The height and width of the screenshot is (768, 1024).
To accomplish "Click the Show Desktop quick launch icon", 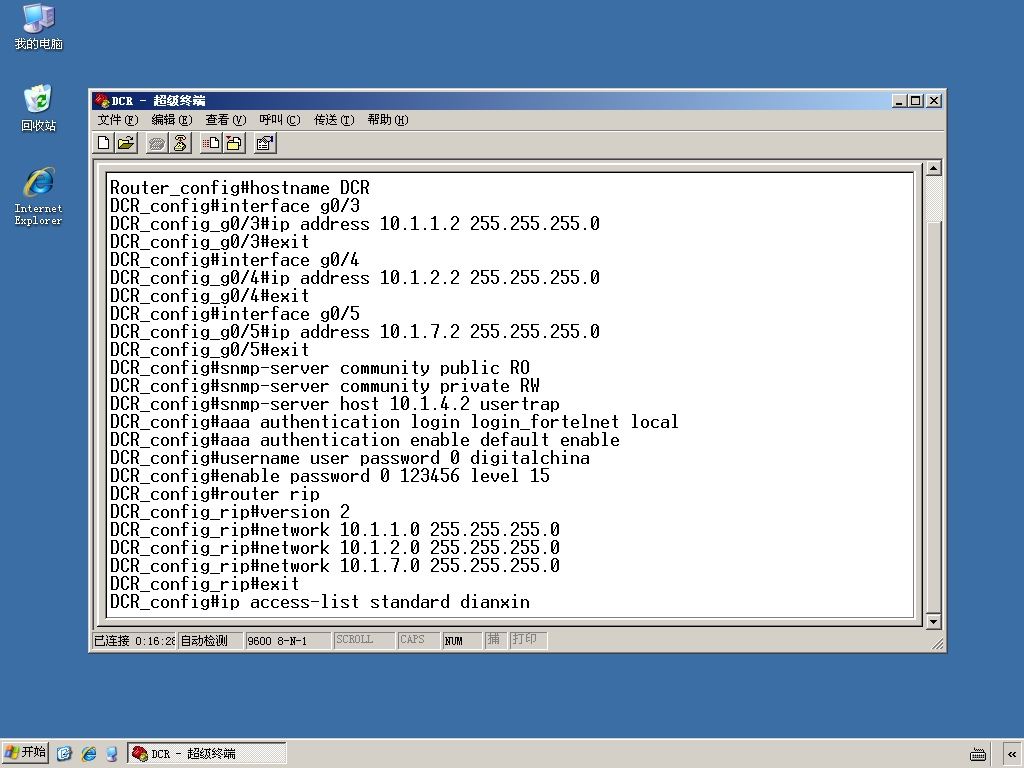I will click(112, 754).
